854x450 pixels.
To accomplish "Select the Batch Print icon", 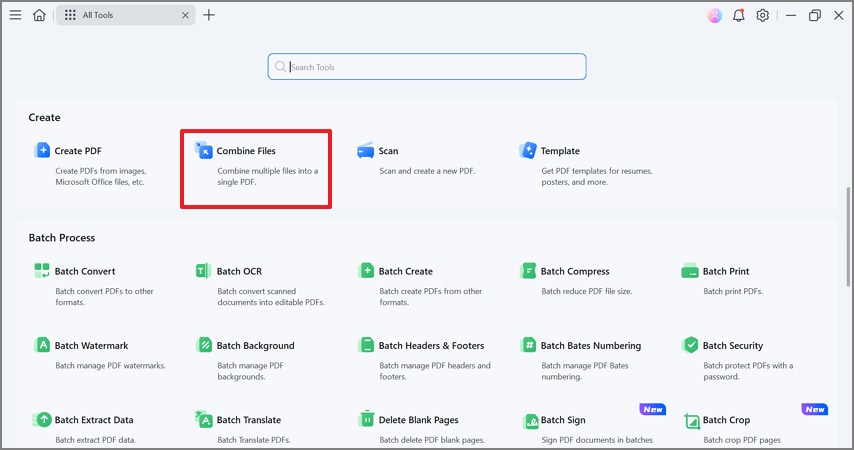I will coord(690,270).
